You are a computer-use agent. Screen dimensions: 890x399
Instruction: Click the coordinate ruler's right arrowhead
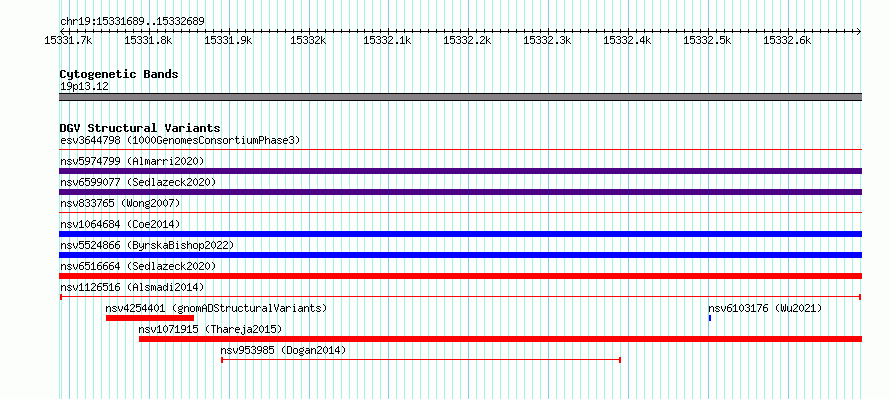pos(859,31)
